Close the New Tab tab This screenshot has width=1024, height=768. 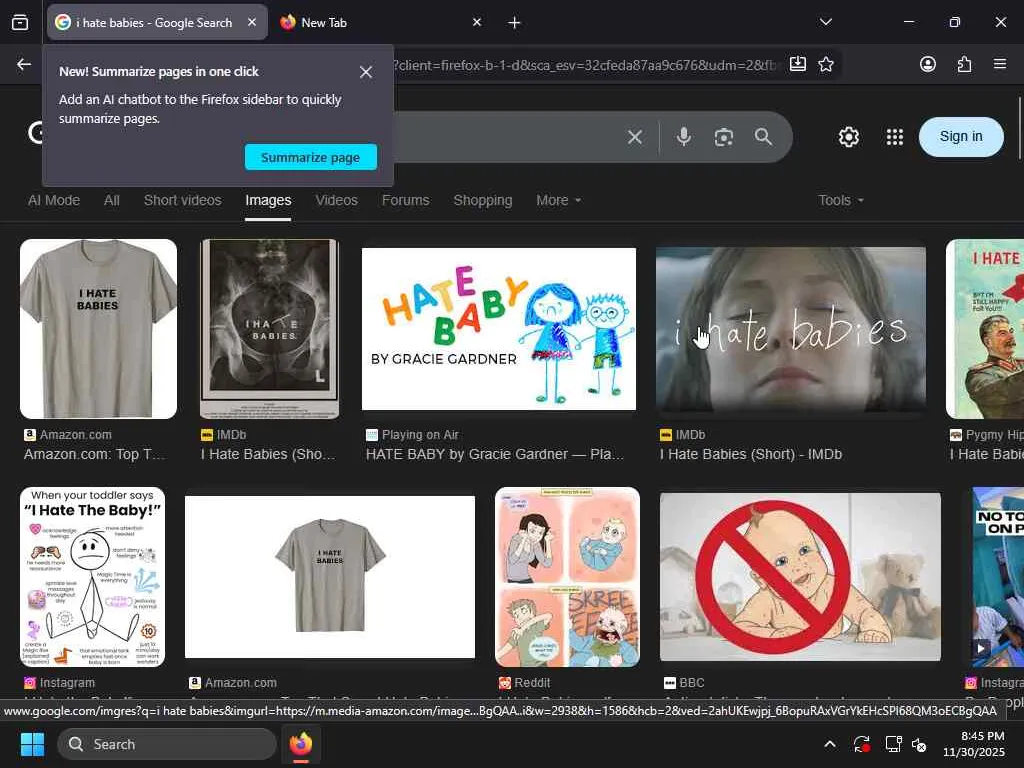477,22
